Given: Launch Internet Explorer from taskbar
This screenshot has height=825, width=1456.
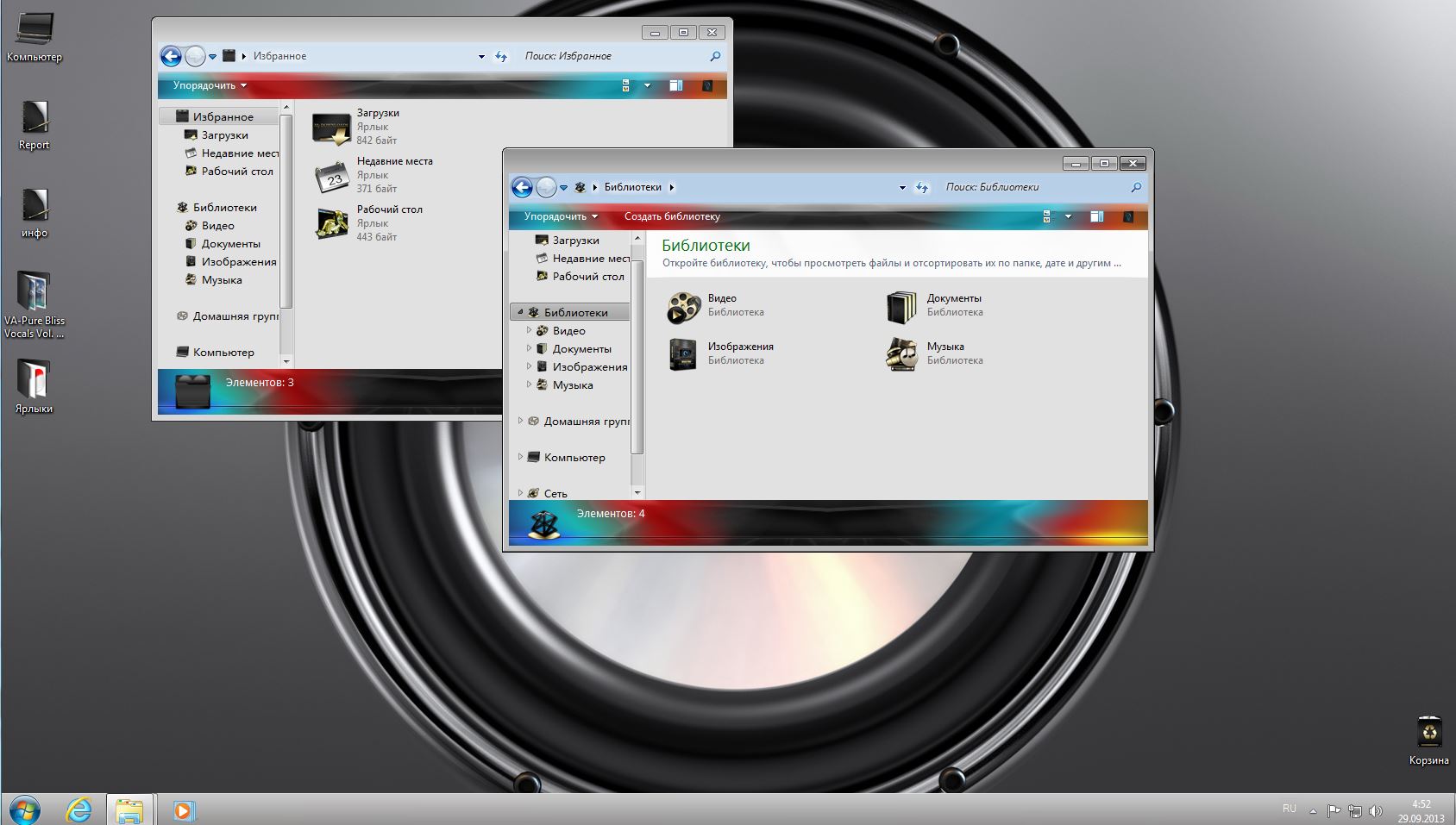Looking at the screenshot, I should pos(78,810).
